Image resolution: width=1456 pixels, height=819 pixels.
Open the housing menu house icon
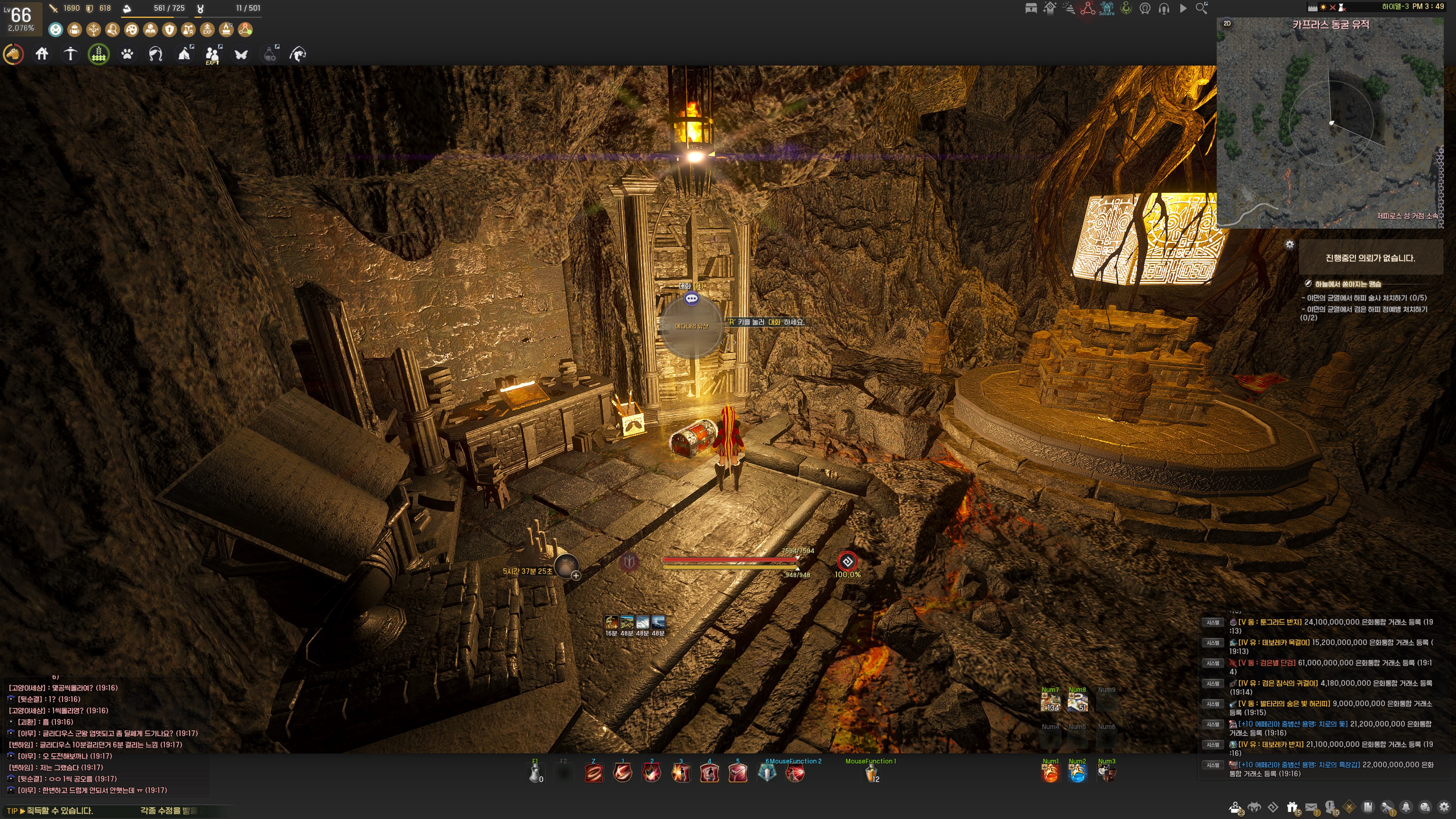pyautogui.click(x=42, y=54)
